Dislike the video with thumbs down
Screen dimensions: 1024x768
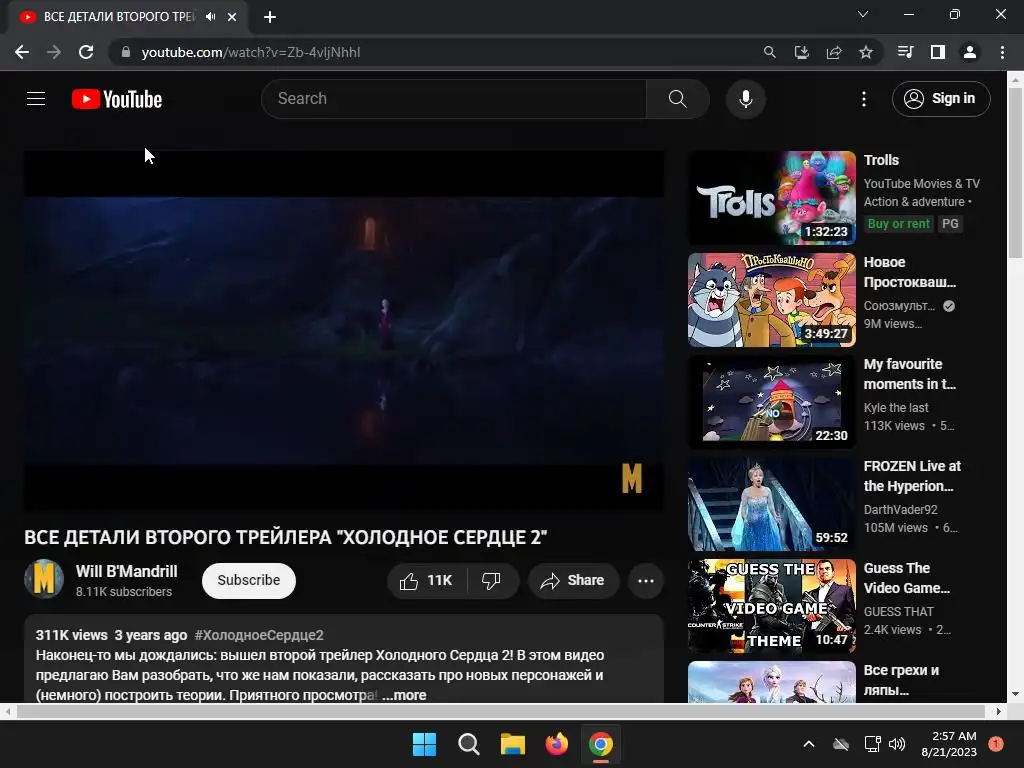tap(492, 581)
